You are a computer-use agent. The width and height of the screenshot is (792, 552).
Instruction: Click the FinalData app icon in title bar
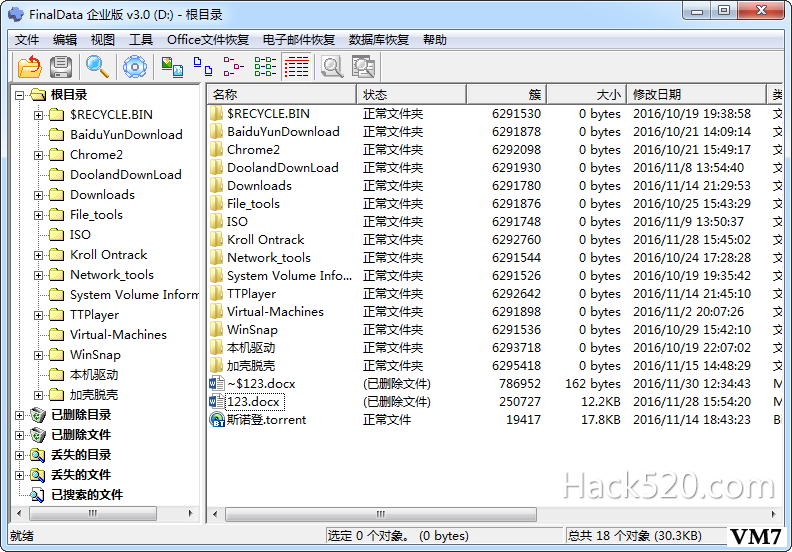pyautogui.click(x=16, y=14)
